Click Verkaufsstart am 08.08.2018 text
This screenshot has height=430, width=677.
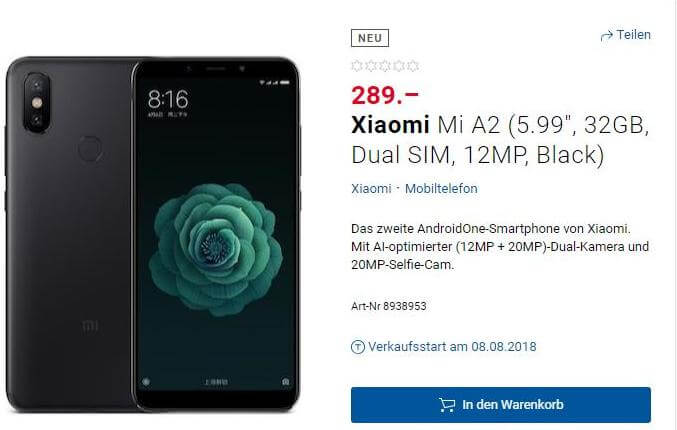tap(452, 347)
